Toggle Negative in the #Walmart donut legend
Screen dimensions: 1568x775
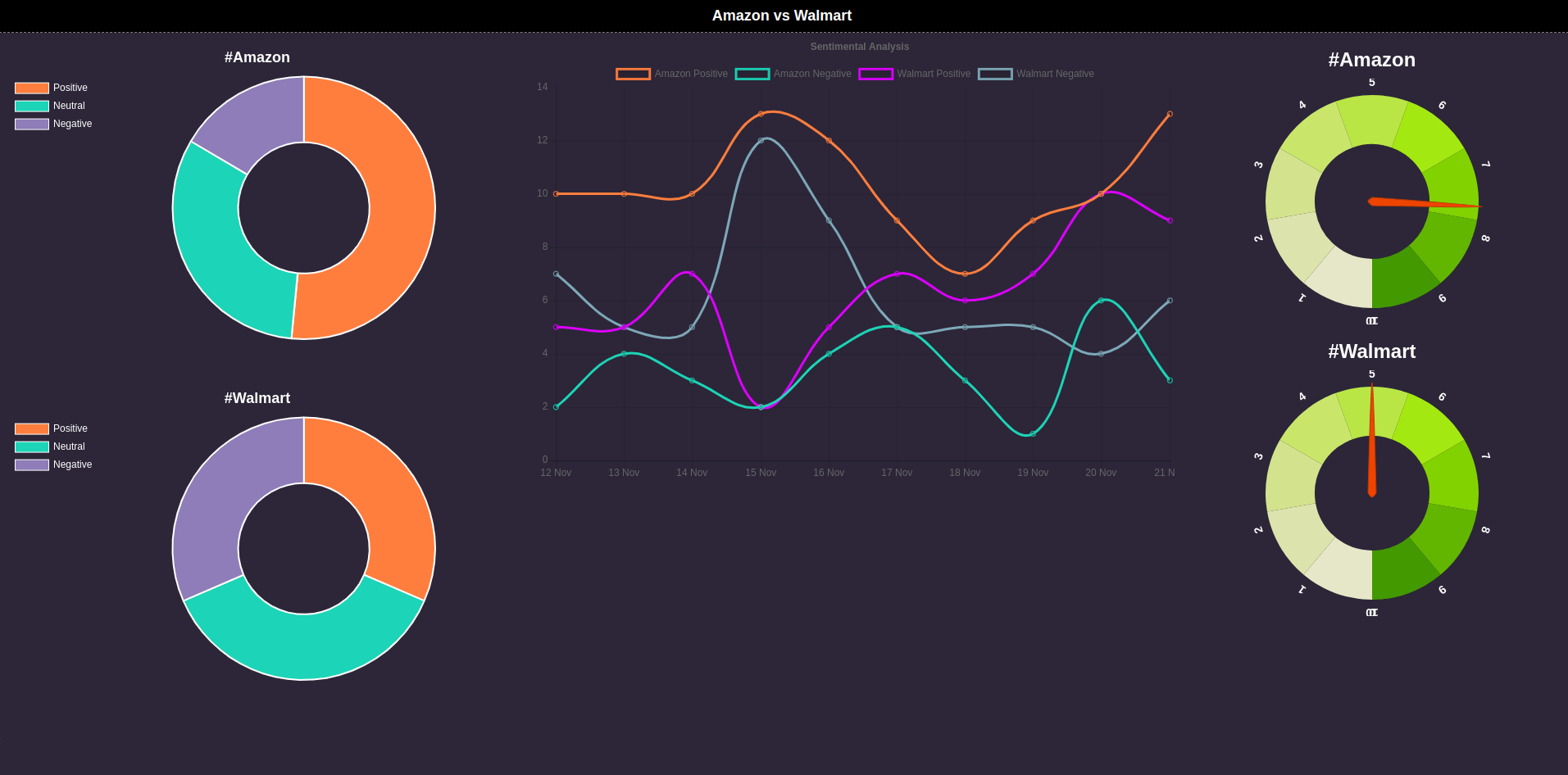click(53, 465)
